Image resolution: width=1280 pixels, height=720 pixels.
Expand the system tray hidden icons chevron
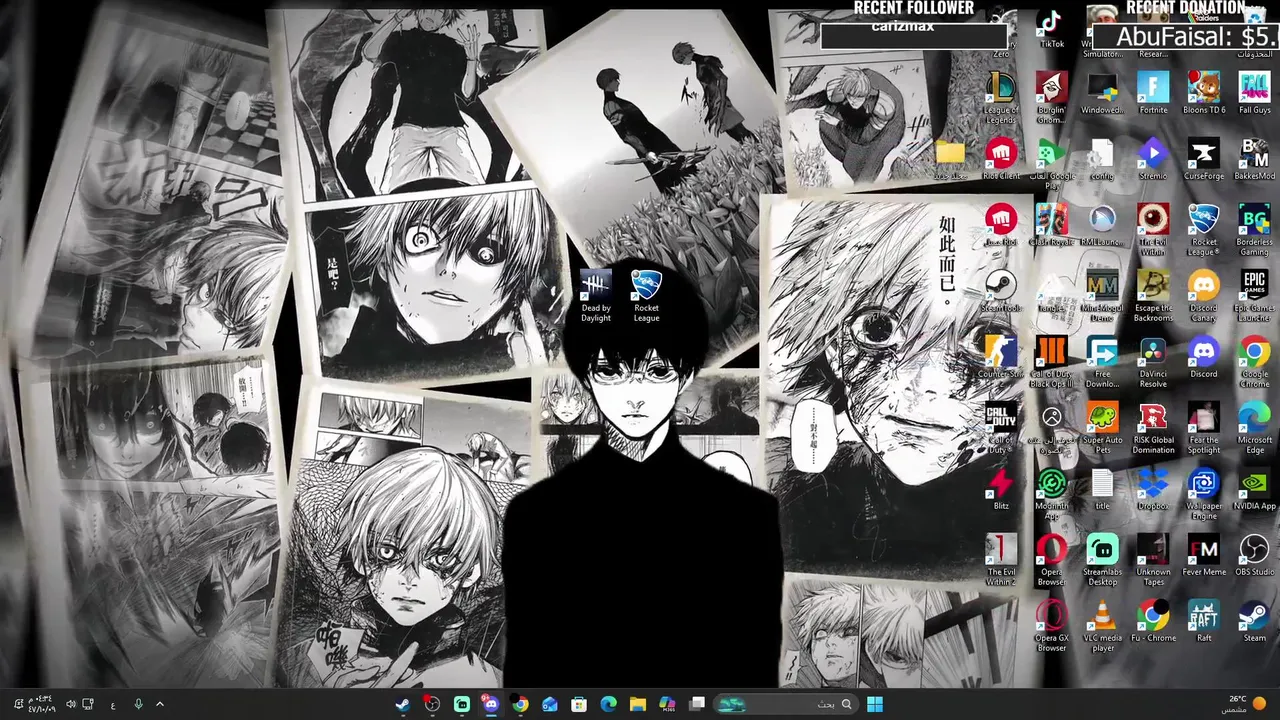click(x=159, y=704)
